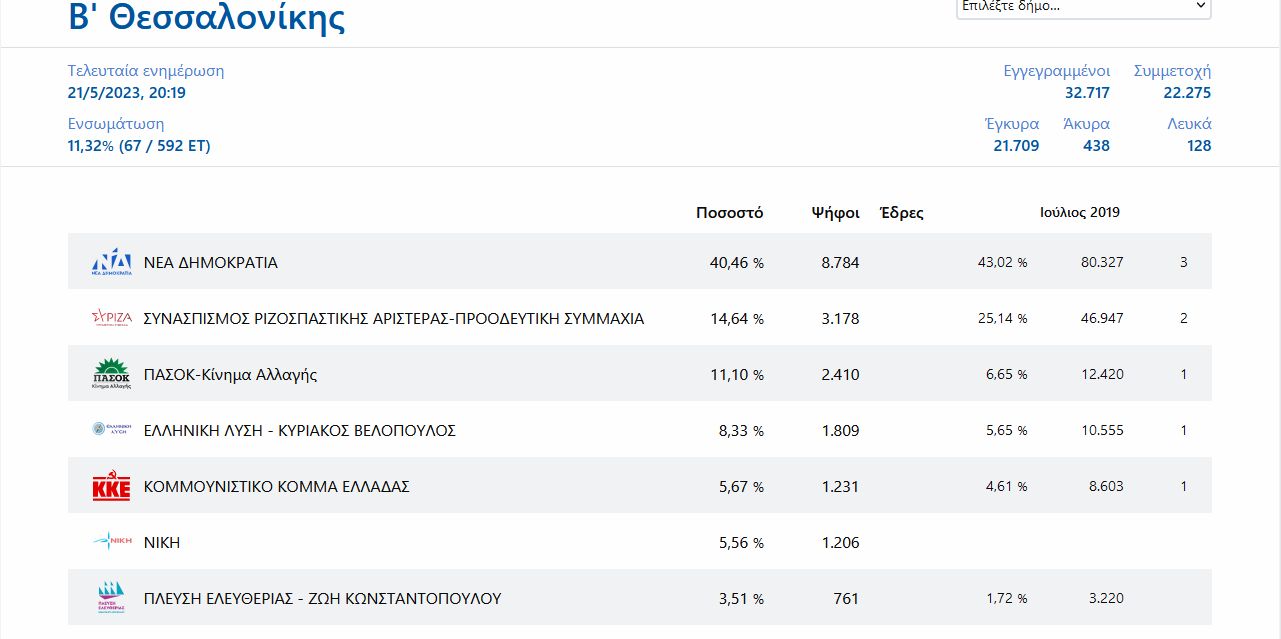Click the ΝΕΑ ΔΗΜΟΚΡΑΤΙΑ party name

coord(211,263)
